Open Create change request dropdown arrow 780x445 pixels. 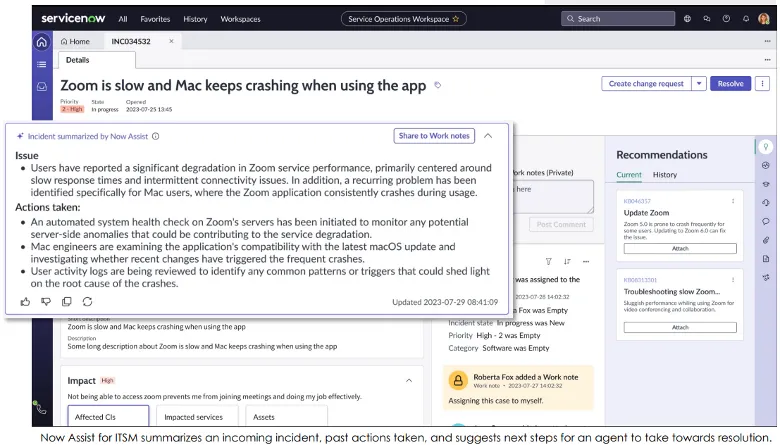(699, 84)
